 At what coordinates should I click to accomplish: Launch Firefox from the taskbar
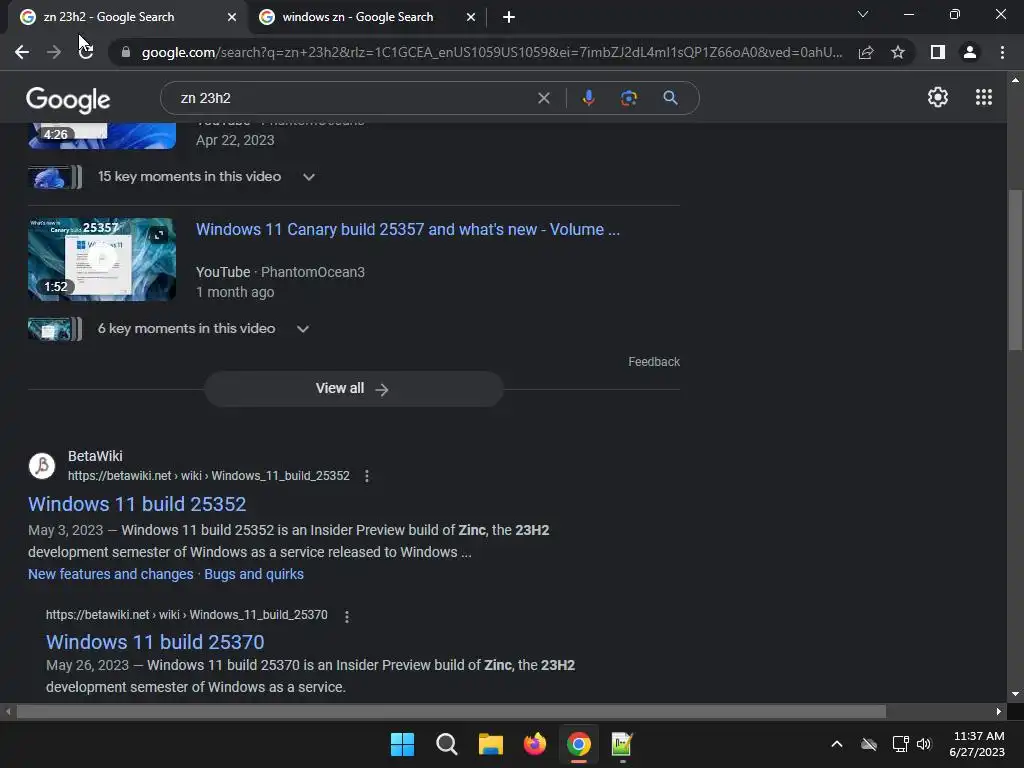click(x=534, y=744)
